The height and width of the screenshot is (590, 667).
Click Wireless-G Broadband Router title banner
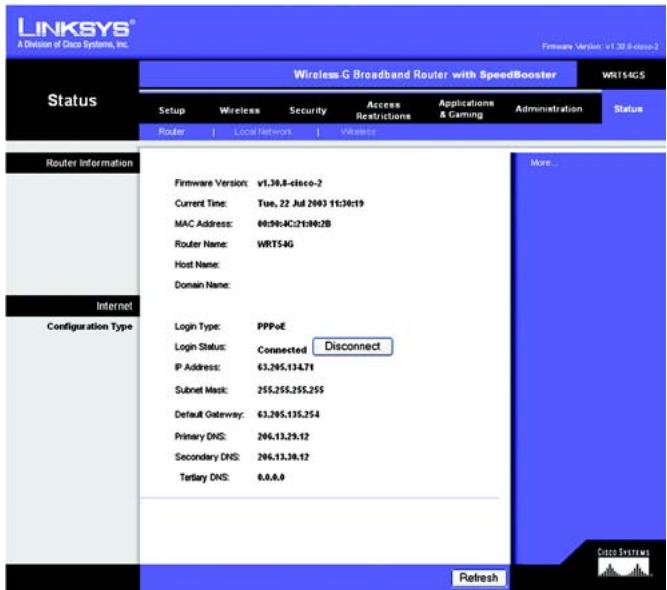pos(425,75)
